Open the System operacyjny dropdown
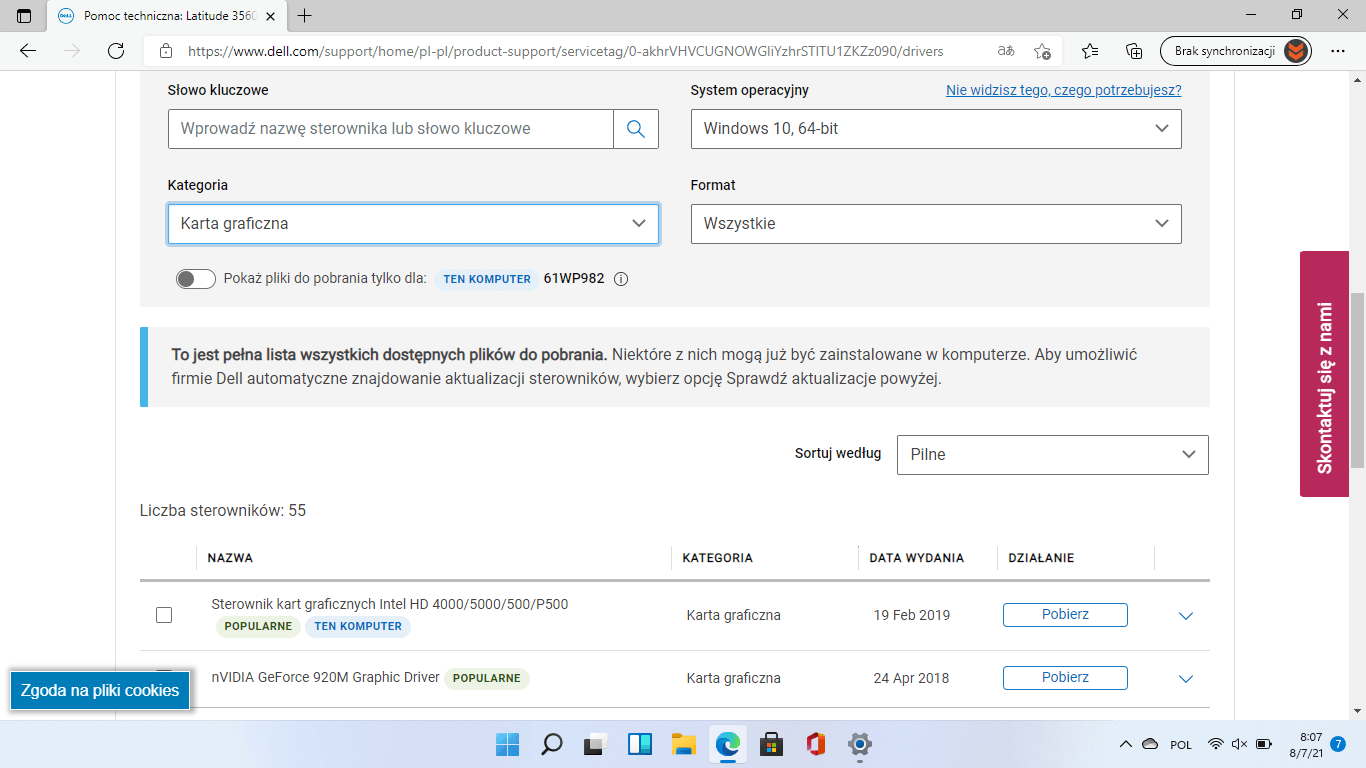Image resolution: width=1366 pixels, height=768 pixels. click(x=936, y=129)
